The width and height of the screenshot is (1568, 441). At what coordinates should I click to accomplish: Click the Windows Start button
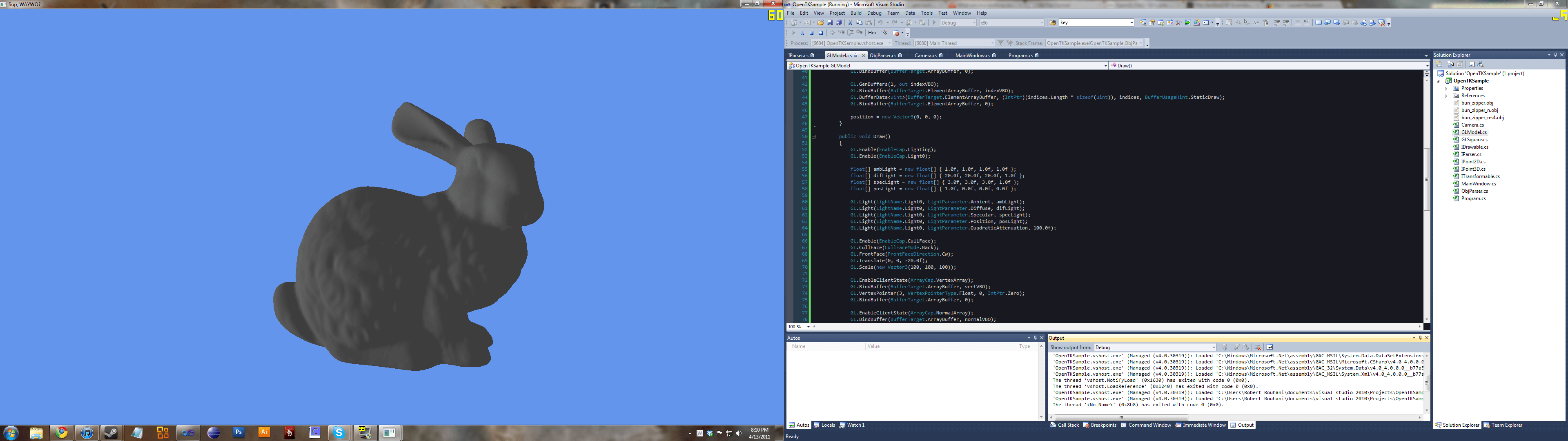(10, 432)
